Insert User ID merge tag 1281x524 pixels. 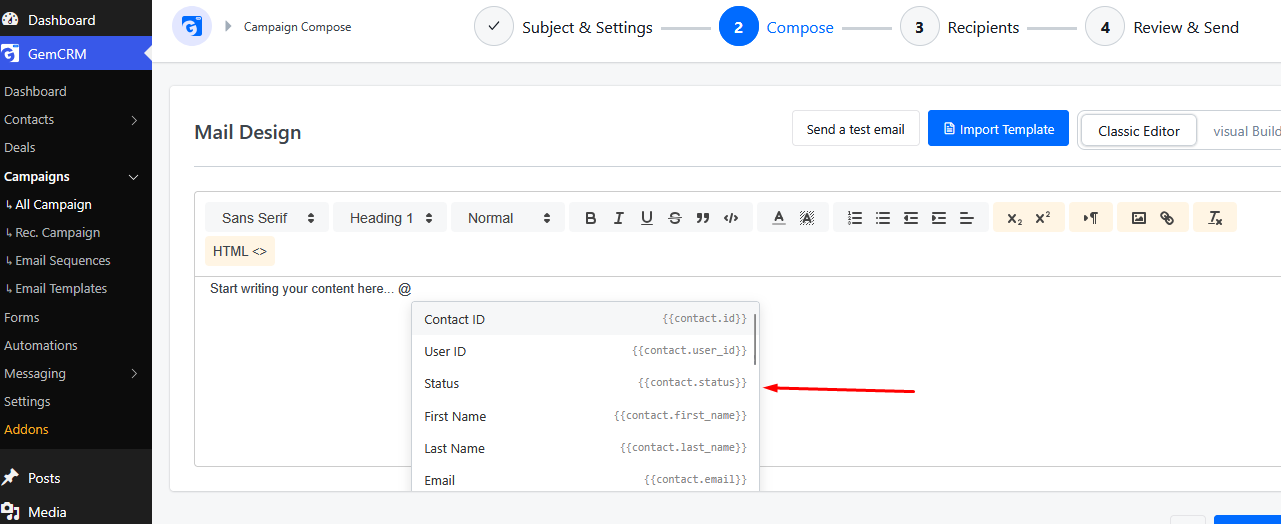(x=585, y=351)
